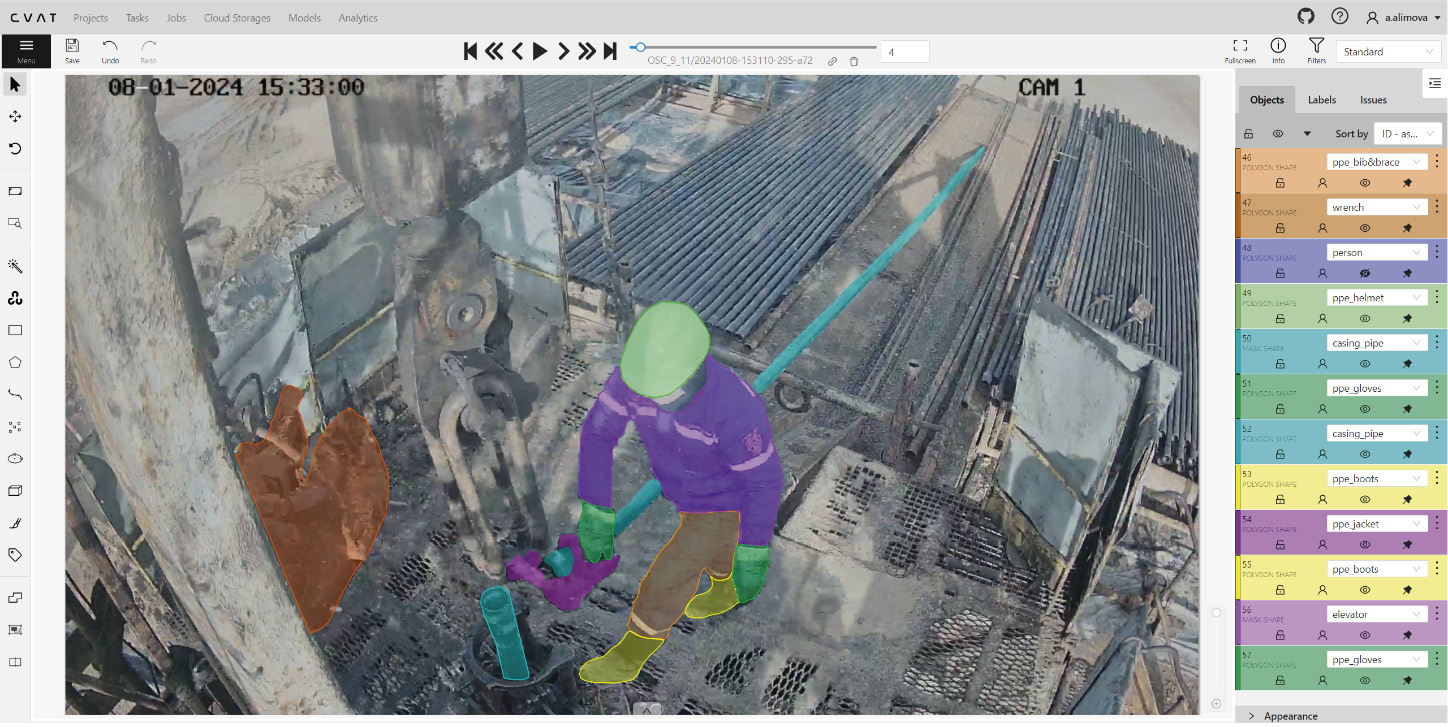Hide the ppe_helmet object with eye icon
The image size is (1448, 727).
click(1364, 318)
